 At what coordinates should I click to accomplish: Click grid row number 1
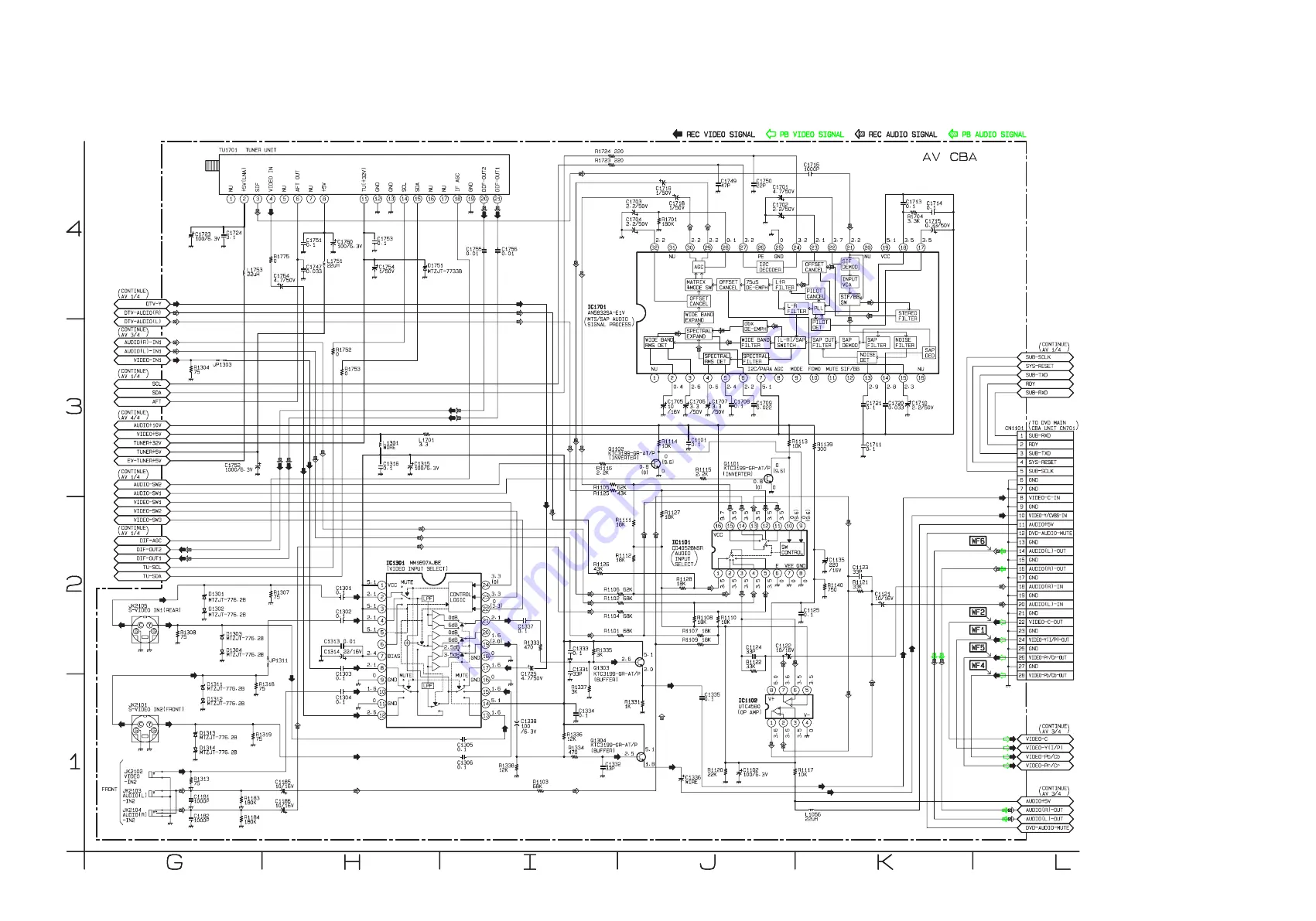coord(74,762)
